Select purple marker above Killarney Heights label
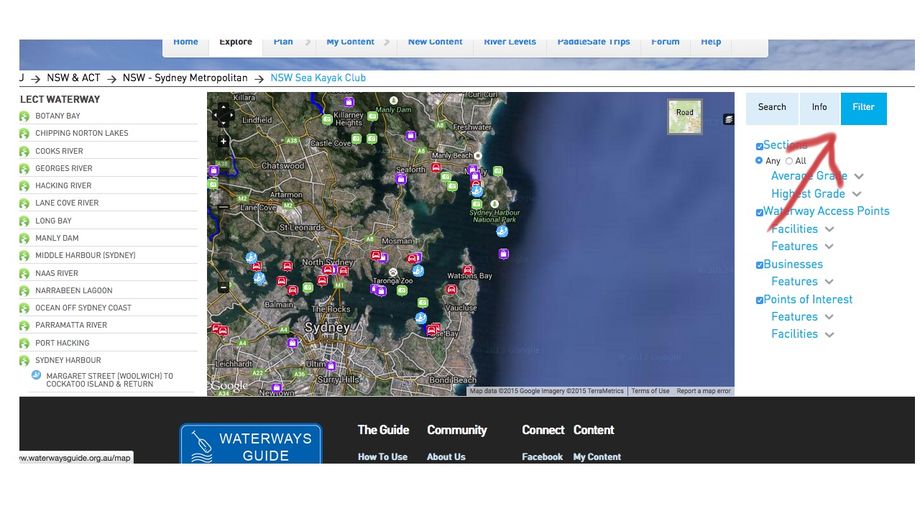The height and width of the screenshot is (506, 920). 349,102
